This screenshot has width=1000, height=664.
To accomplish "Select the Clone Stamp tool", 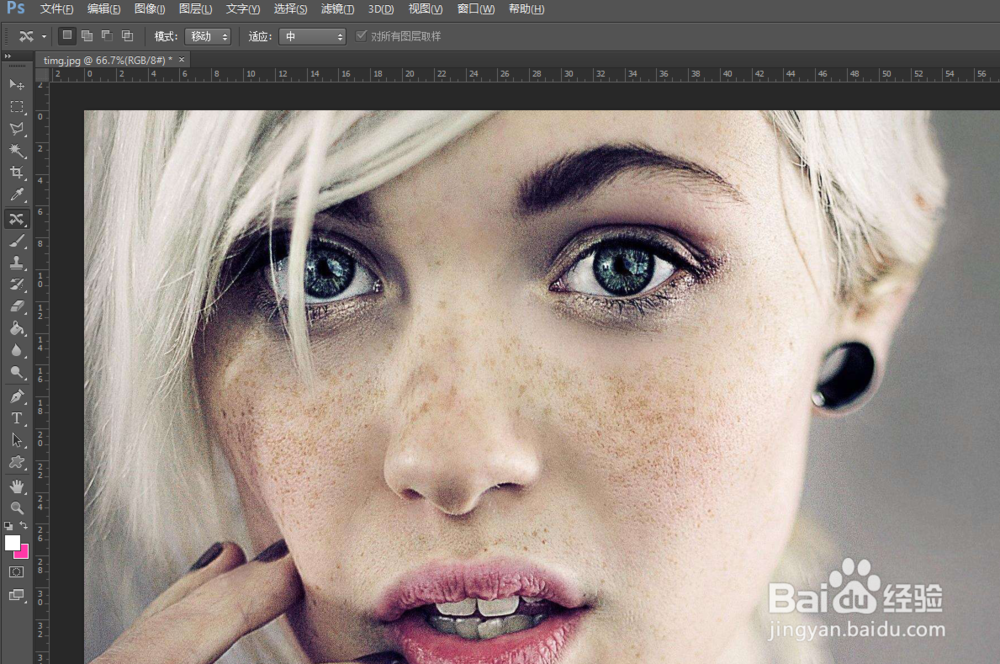I will [17, 263].
